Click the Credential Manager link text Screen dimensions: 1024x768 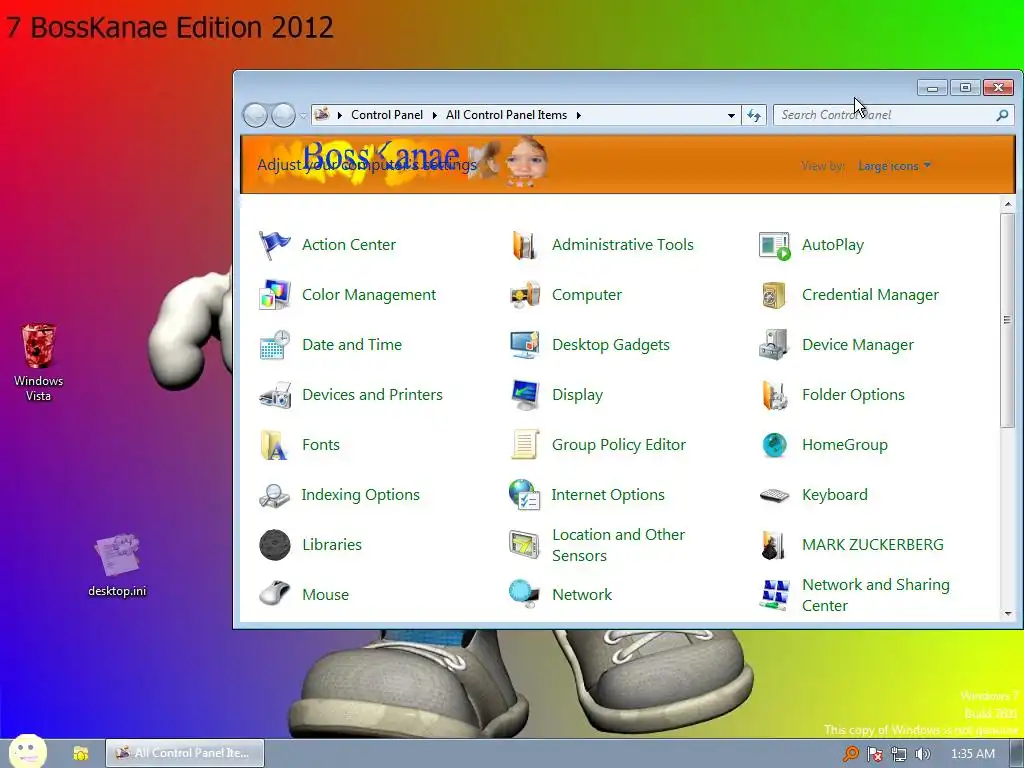[x=870, y=295]
